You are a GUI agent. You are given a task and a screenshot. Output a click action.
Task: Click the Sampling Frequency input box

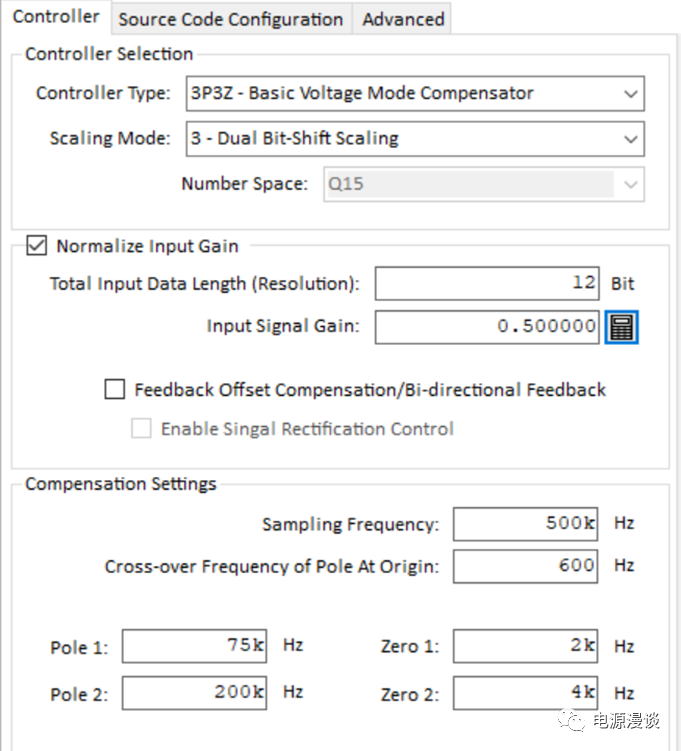click(525, 524)
